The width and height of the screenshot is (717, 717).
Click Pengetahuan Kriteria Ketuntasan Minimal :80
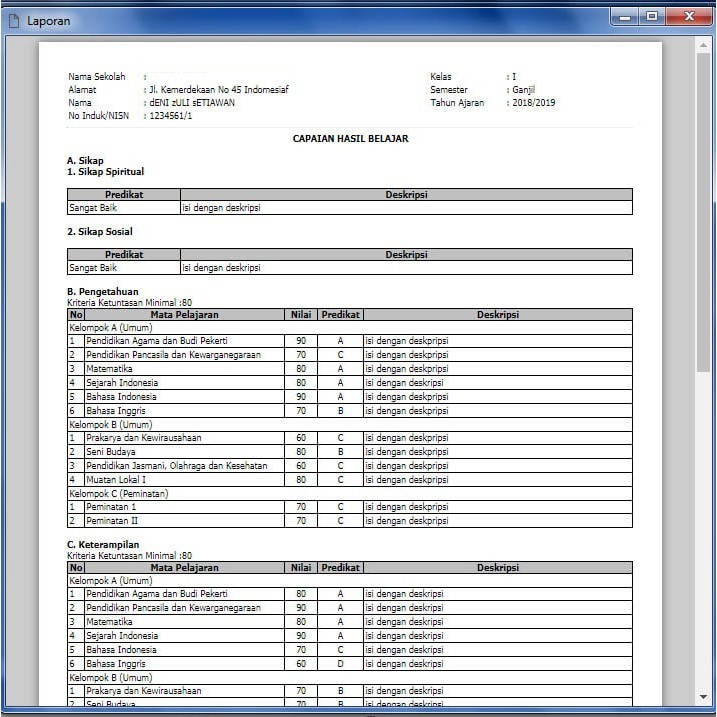pyautogui.click(x=129, y=302)
